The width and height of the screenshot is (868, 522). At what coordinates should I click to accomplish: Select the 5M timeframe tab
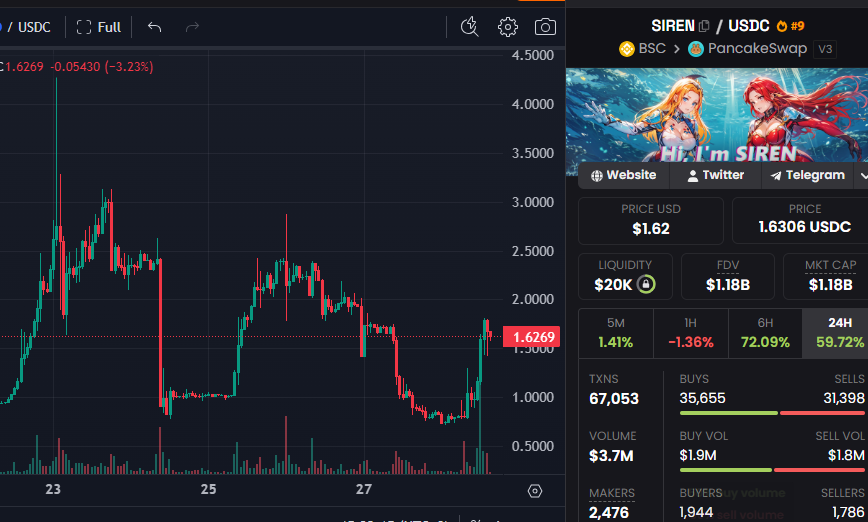pyautogui.click(x=616, y=333)
